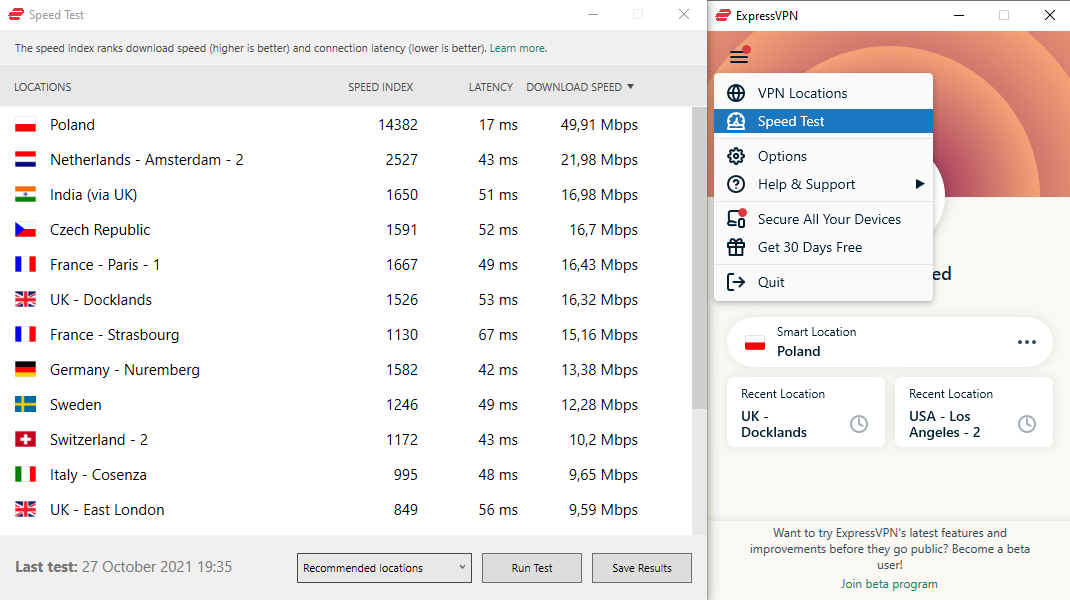1070x600 pixels.
Task: Click the flag next to France - Strasbourg
Action: [25, 334]
